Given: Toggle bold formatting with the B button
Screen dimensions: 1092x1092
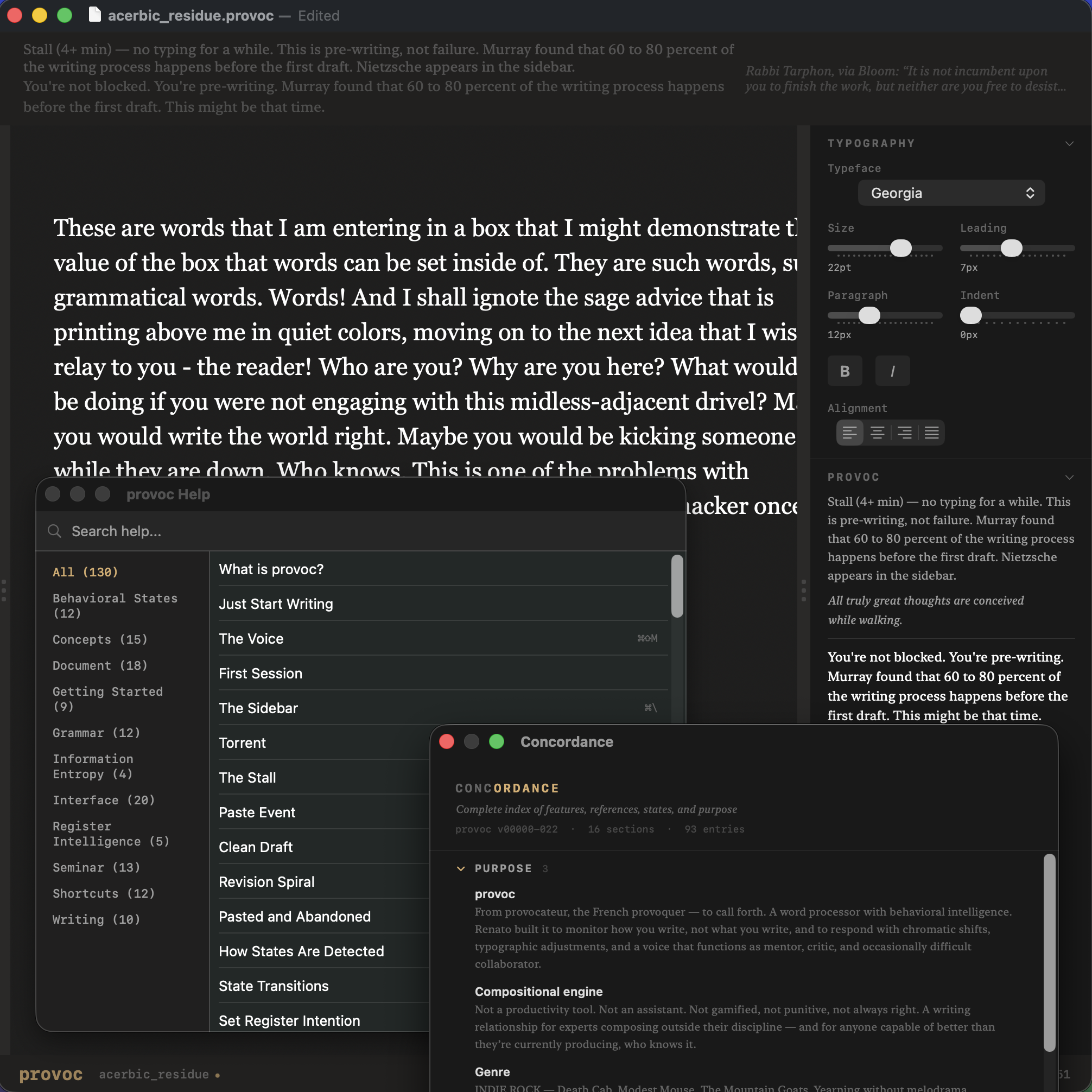Looking at the screenshot, I should (845, 371).
